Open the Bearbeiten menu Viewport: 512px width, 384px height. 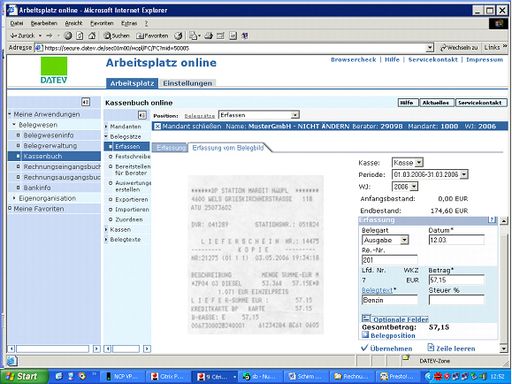click(x=44, y=23)
